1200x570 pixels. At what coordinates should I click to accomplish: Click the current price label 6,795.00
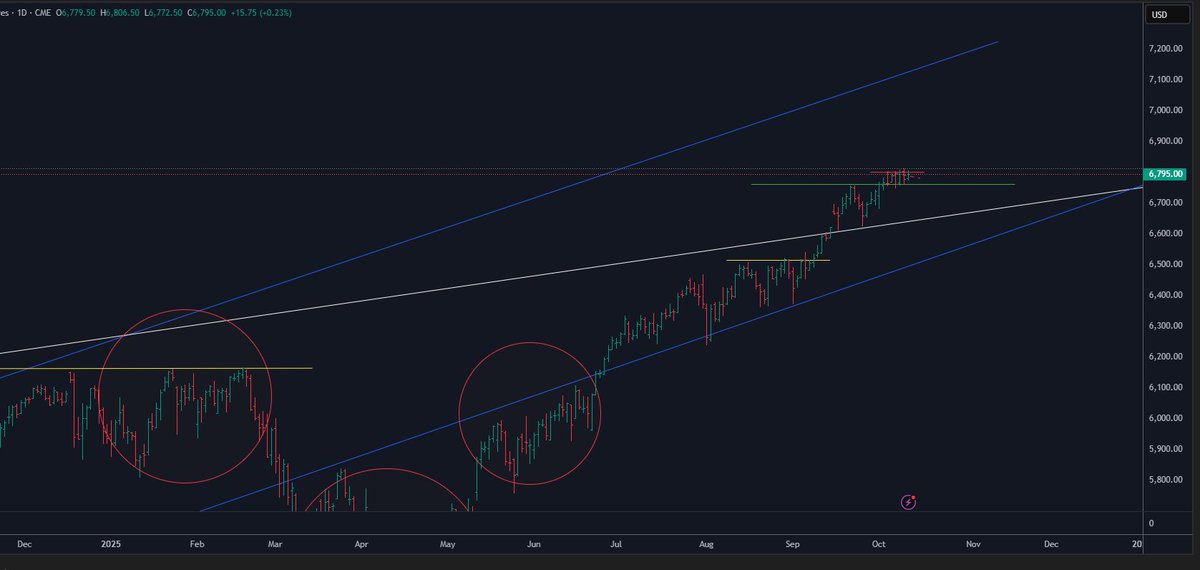(1167, 174)
